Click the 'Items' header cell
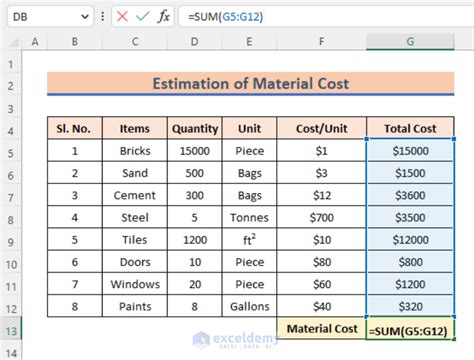 [x=135, y=128]
